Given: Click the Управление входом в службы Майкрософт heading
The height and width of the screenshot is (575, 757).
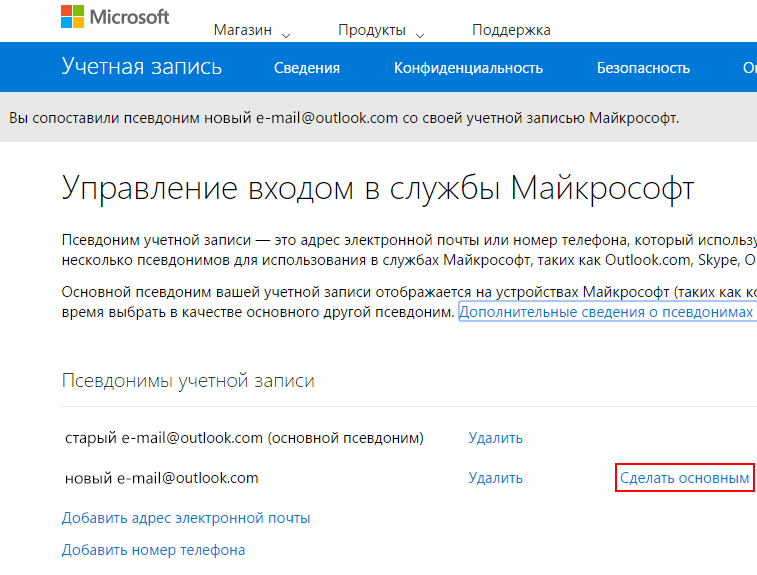Looking at the screenshot, I should coord(378,188).
